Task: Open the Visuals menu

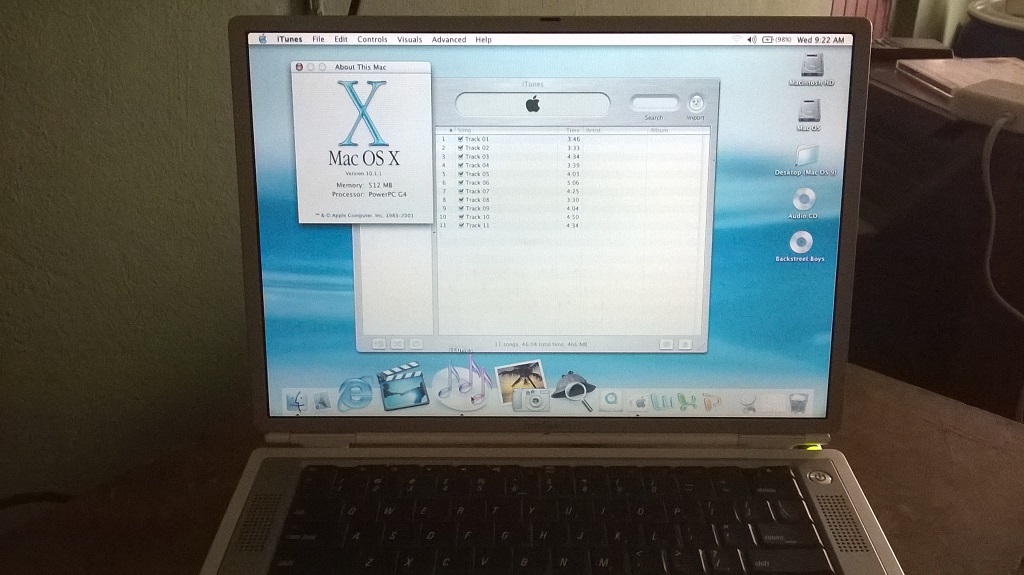Action: 409,39
